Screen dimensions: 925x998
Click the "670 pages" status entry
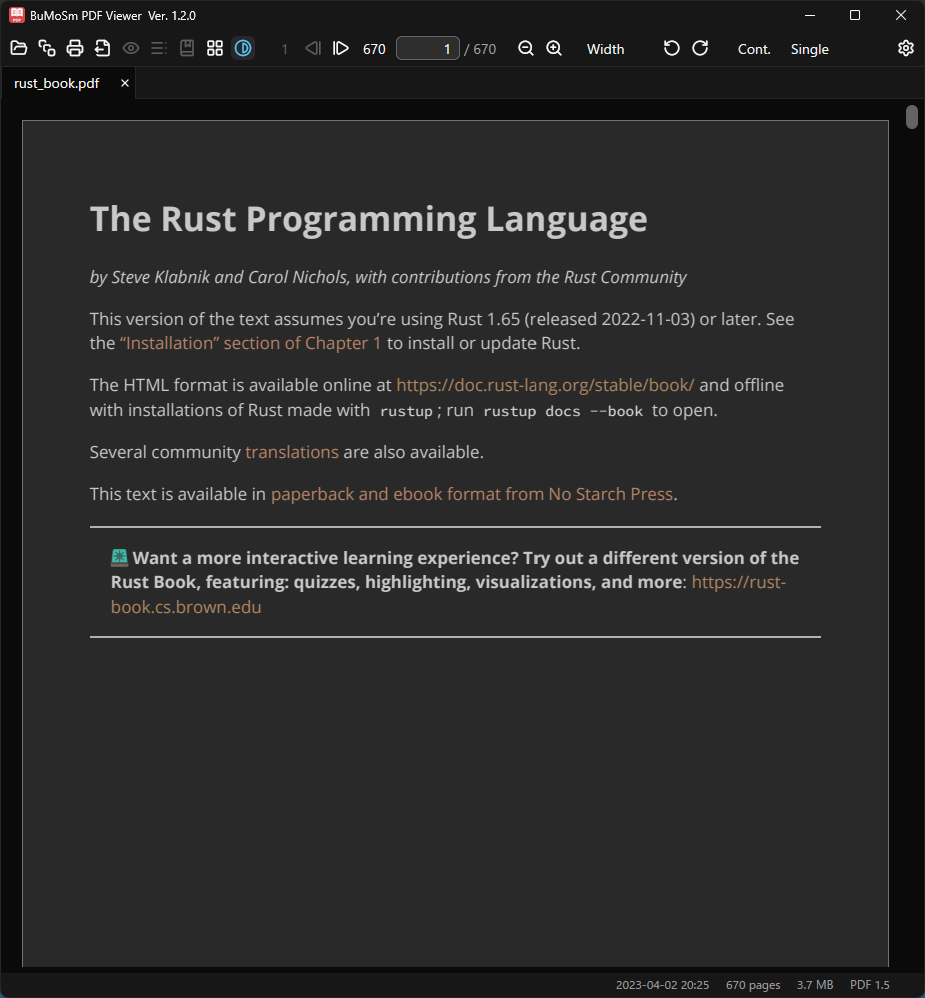[753, 985]
